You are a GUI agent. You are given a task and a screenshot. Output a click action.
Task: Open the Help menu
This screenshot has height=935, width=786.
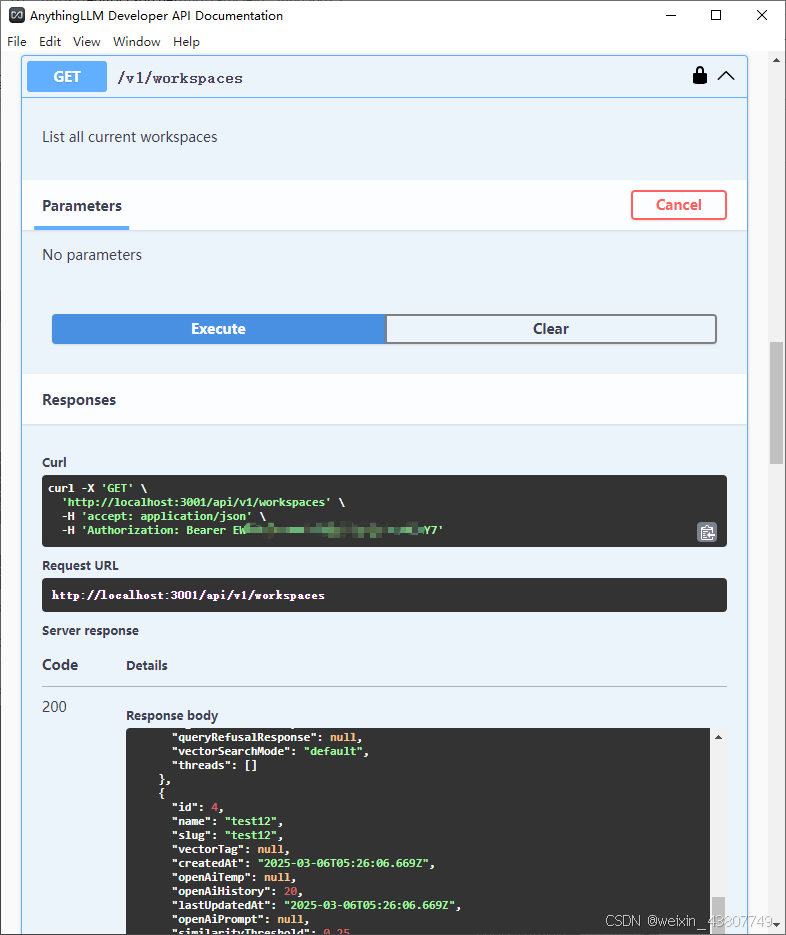point(186,42)
